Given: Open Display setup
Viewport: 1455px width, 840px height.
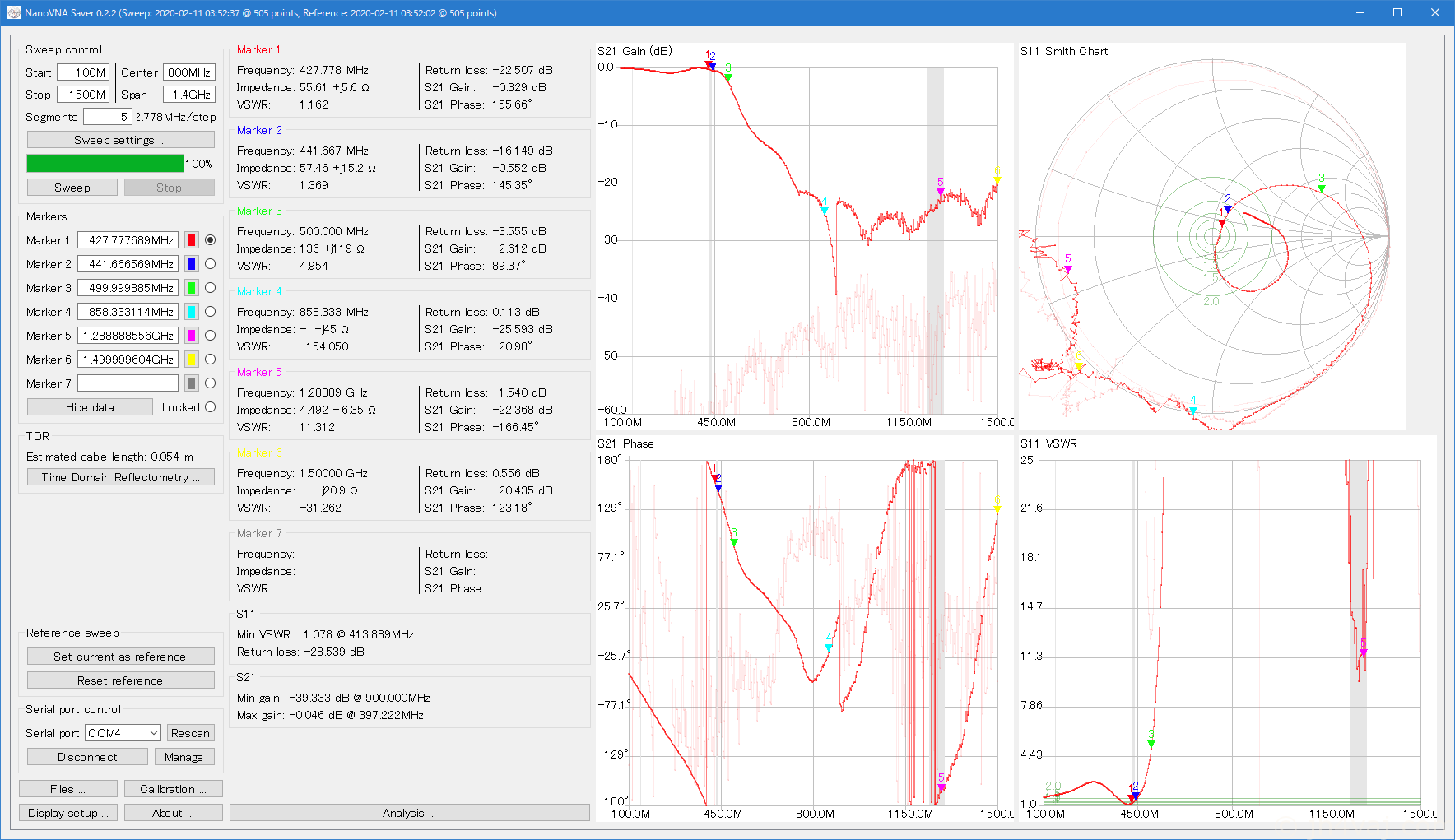Looking at the screenshot, I should coord(67,813).
